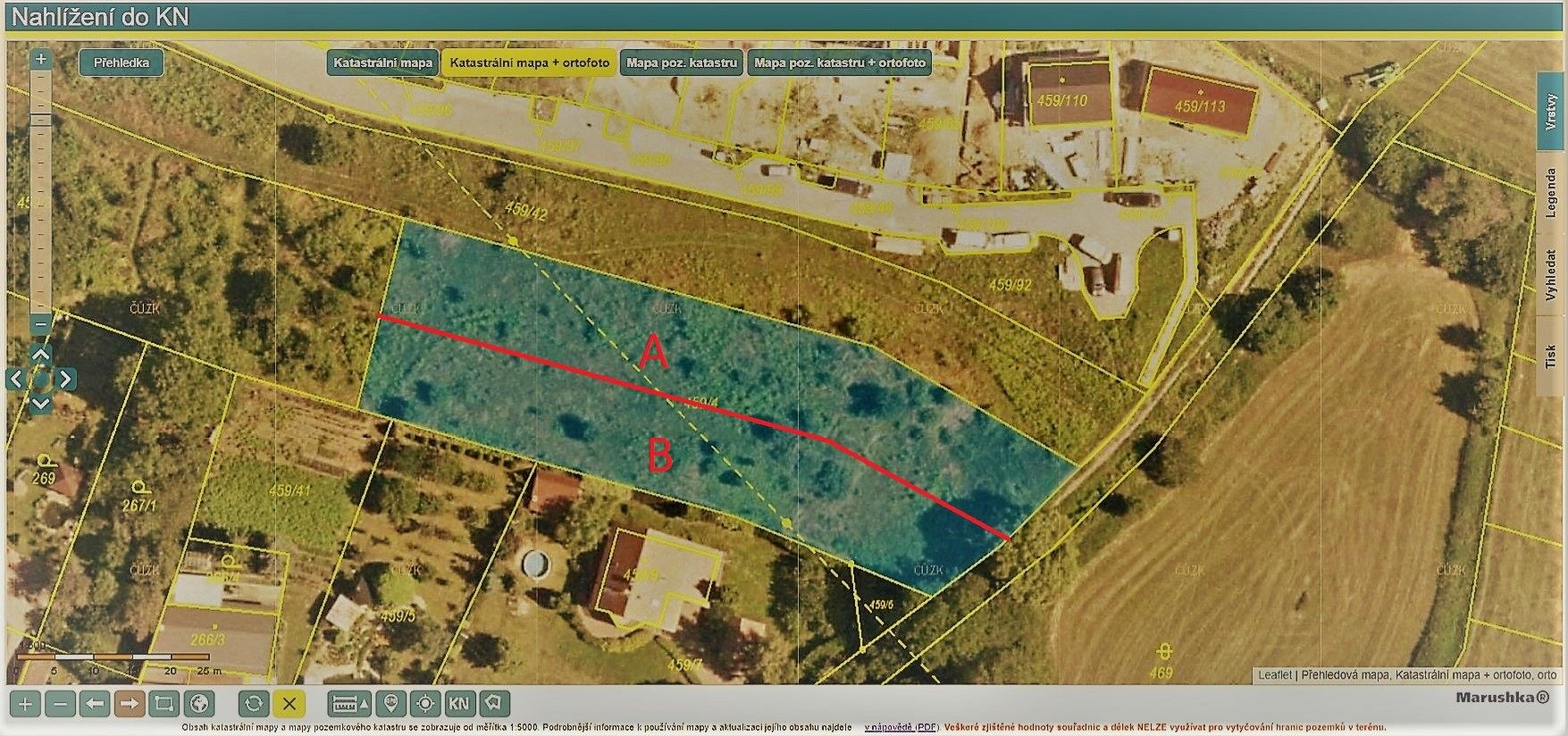Viewport: 1568px width, 736px height.
Task: Expand the Vrstvy side tab
Action: (1551, 113)
